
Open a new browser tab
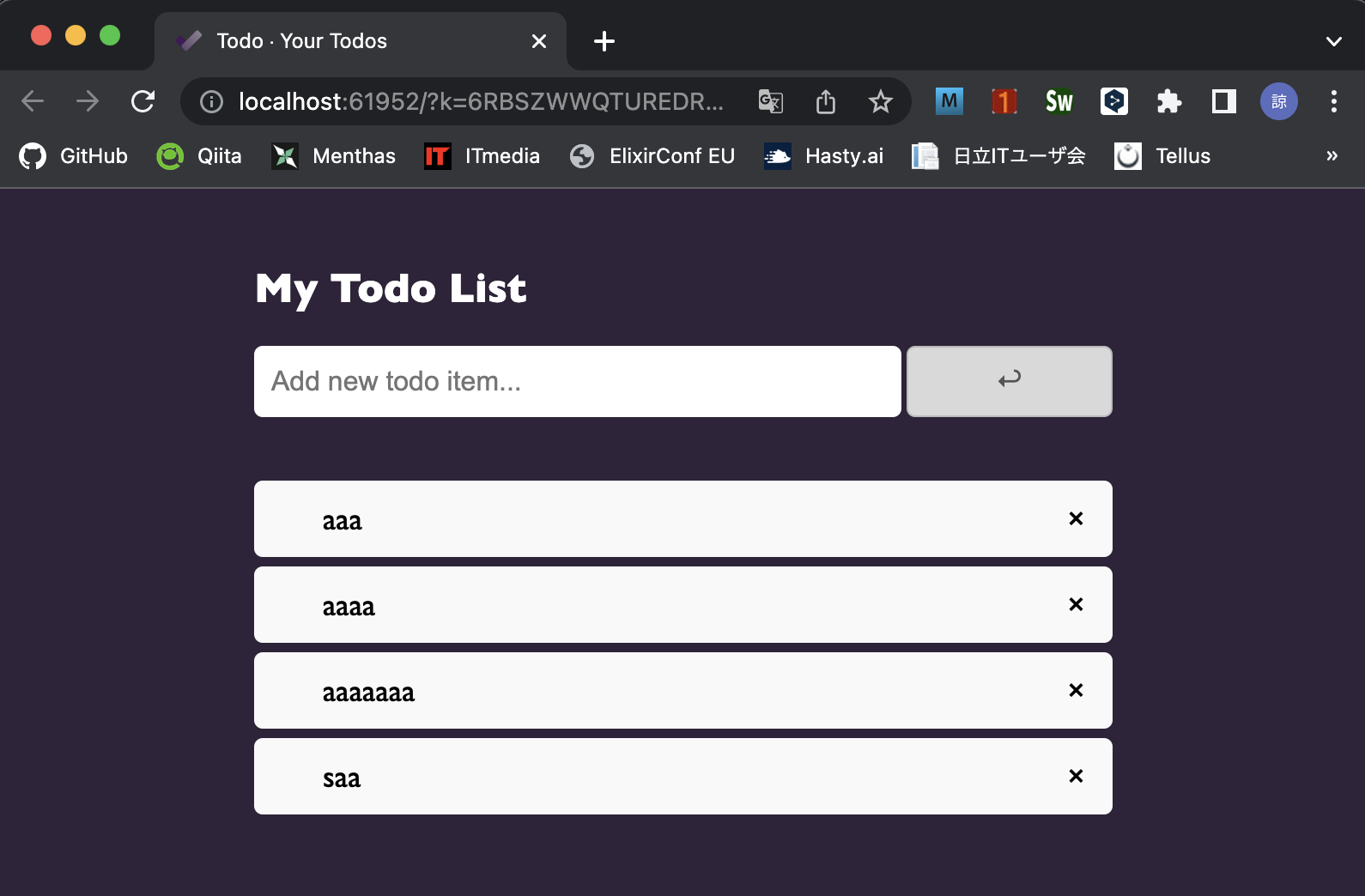[604, 41]
